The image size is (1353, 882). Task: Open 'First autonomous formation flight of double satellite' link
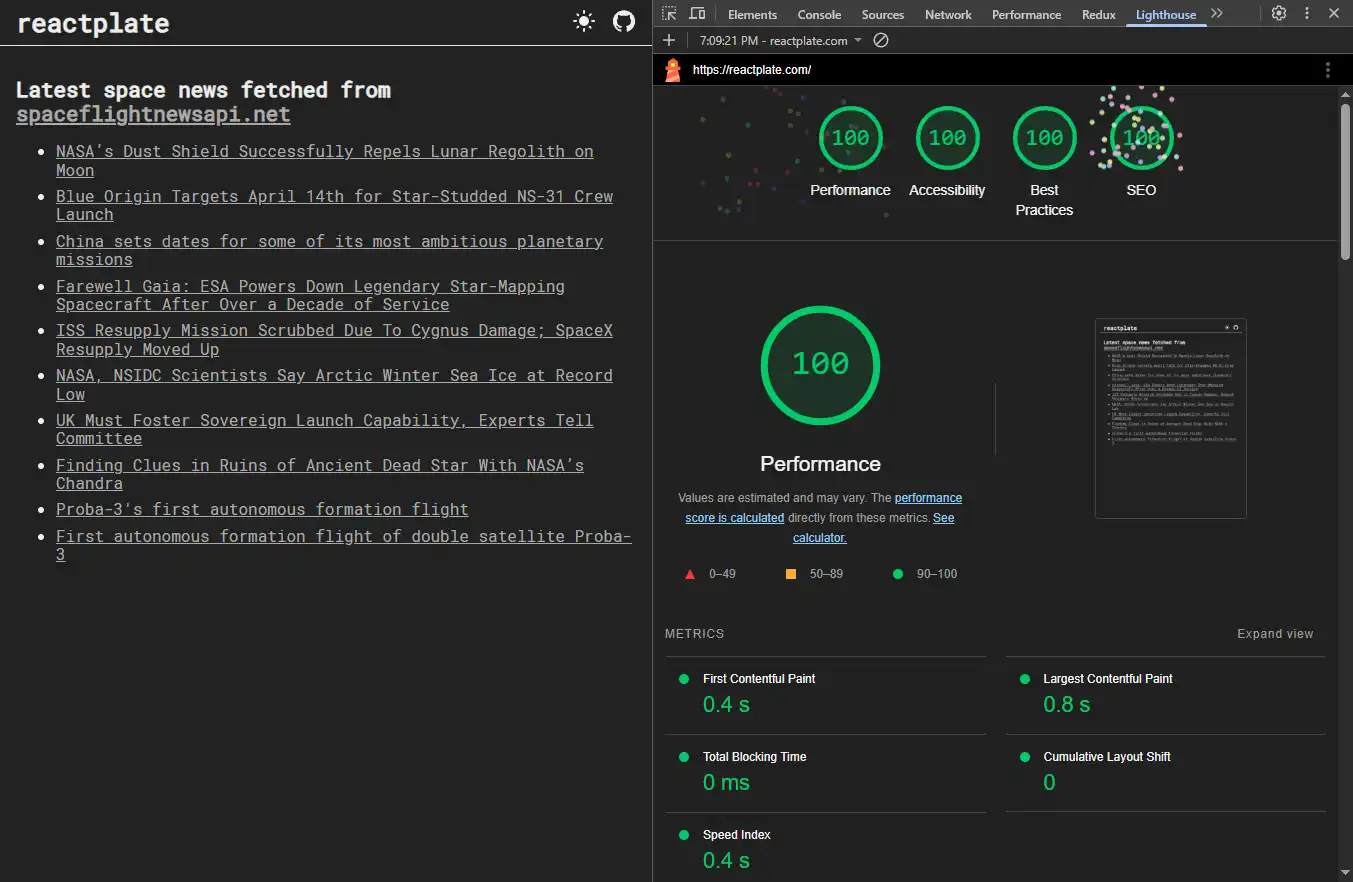343,545
